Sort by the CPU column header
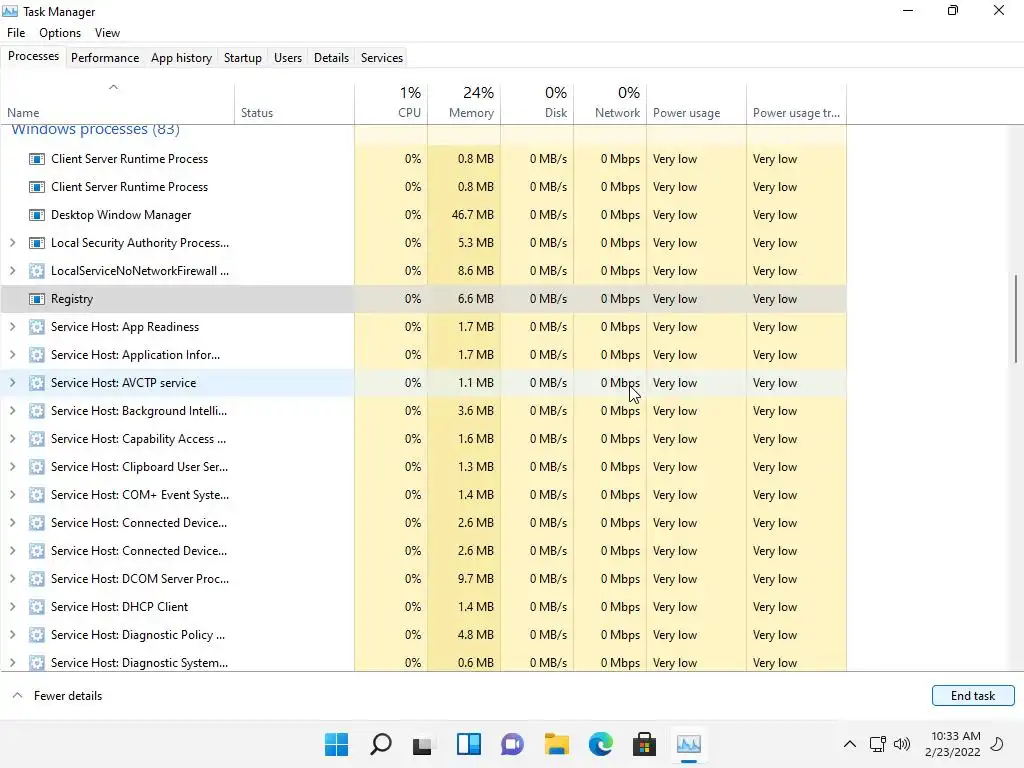The height and width of the screenshot is (768, 1024). (391, 103)
